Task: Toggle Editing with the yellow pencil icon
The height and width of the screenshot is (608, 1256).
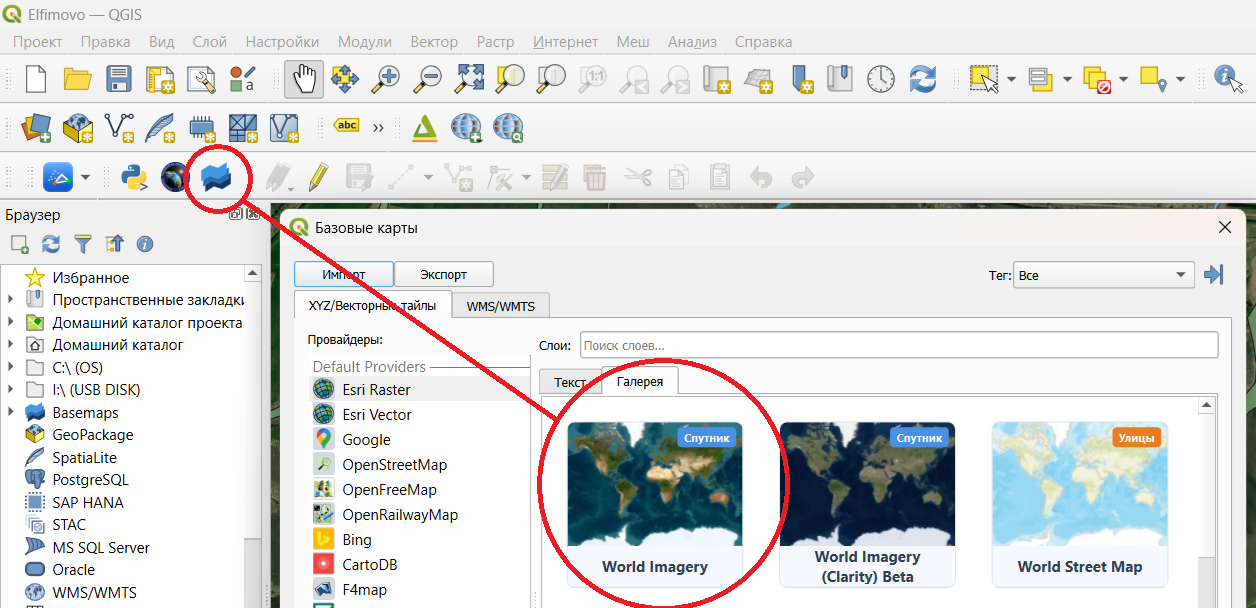Action: coord(318,178)
